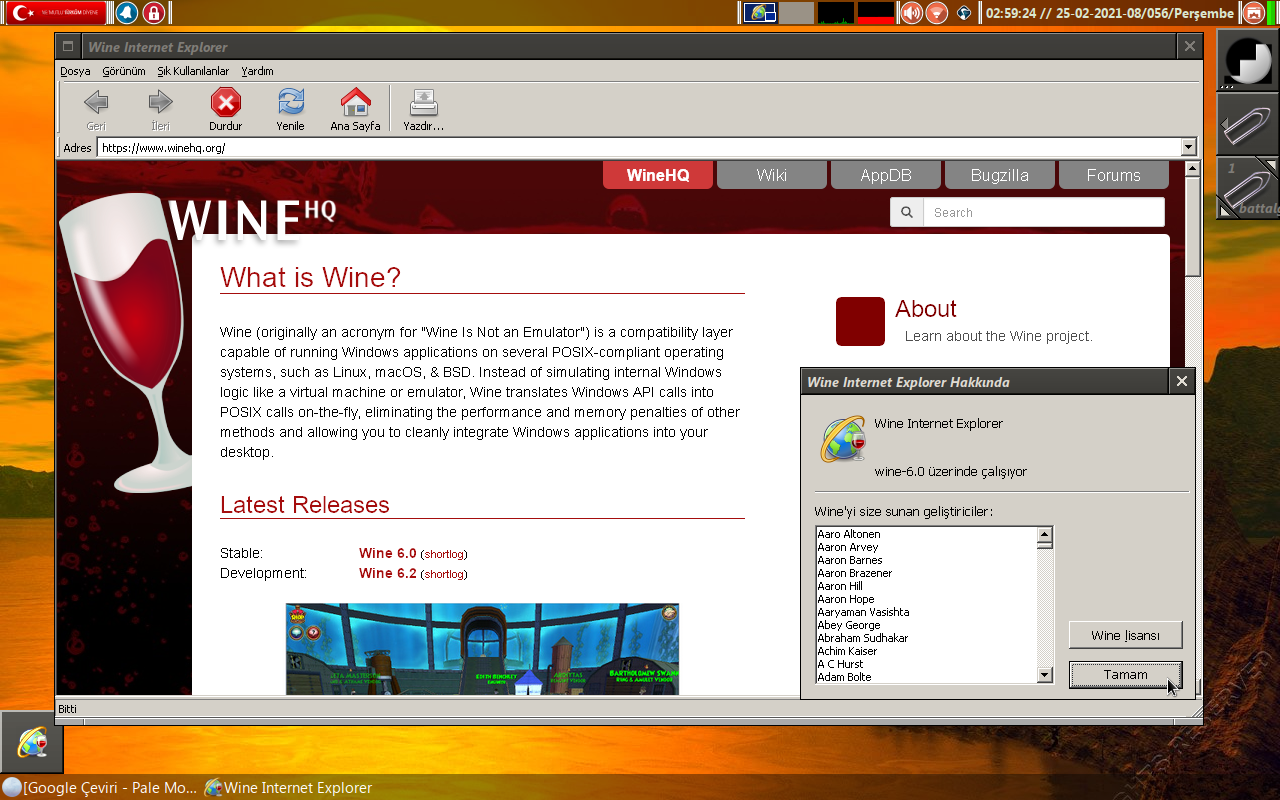Click the browser page scroll-up arrow
Screen dimensions: 1280x800
coord(1191,169)
